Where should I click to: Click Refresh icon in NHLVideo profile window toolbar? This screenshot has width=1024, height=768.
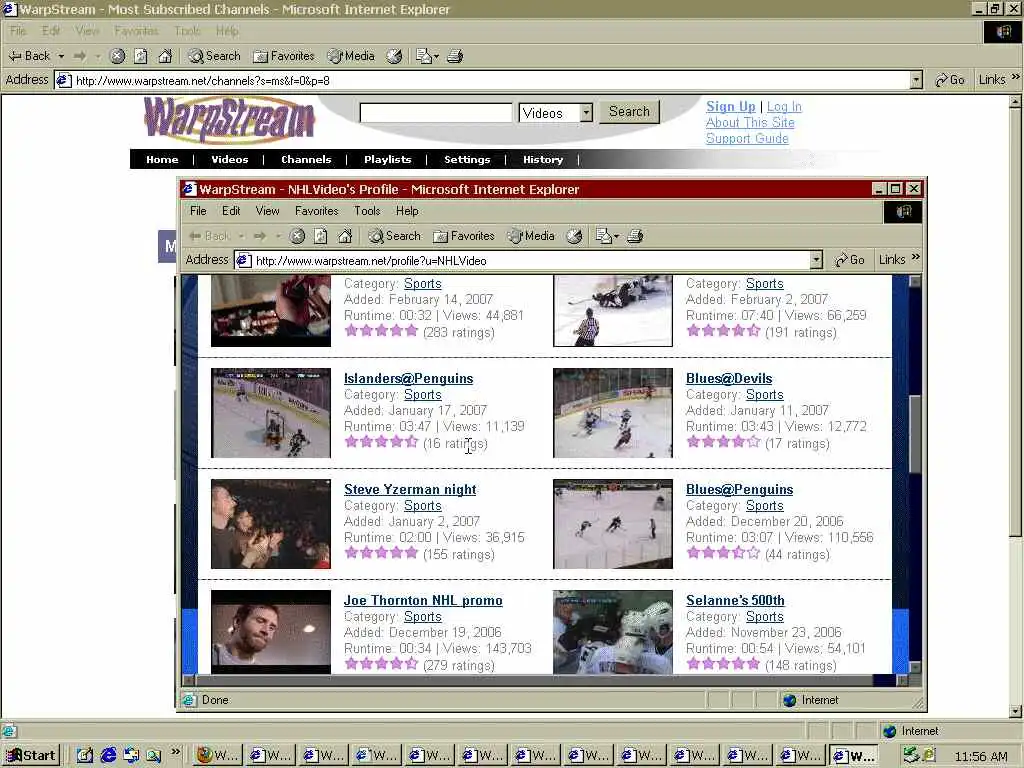click(321, 236)
